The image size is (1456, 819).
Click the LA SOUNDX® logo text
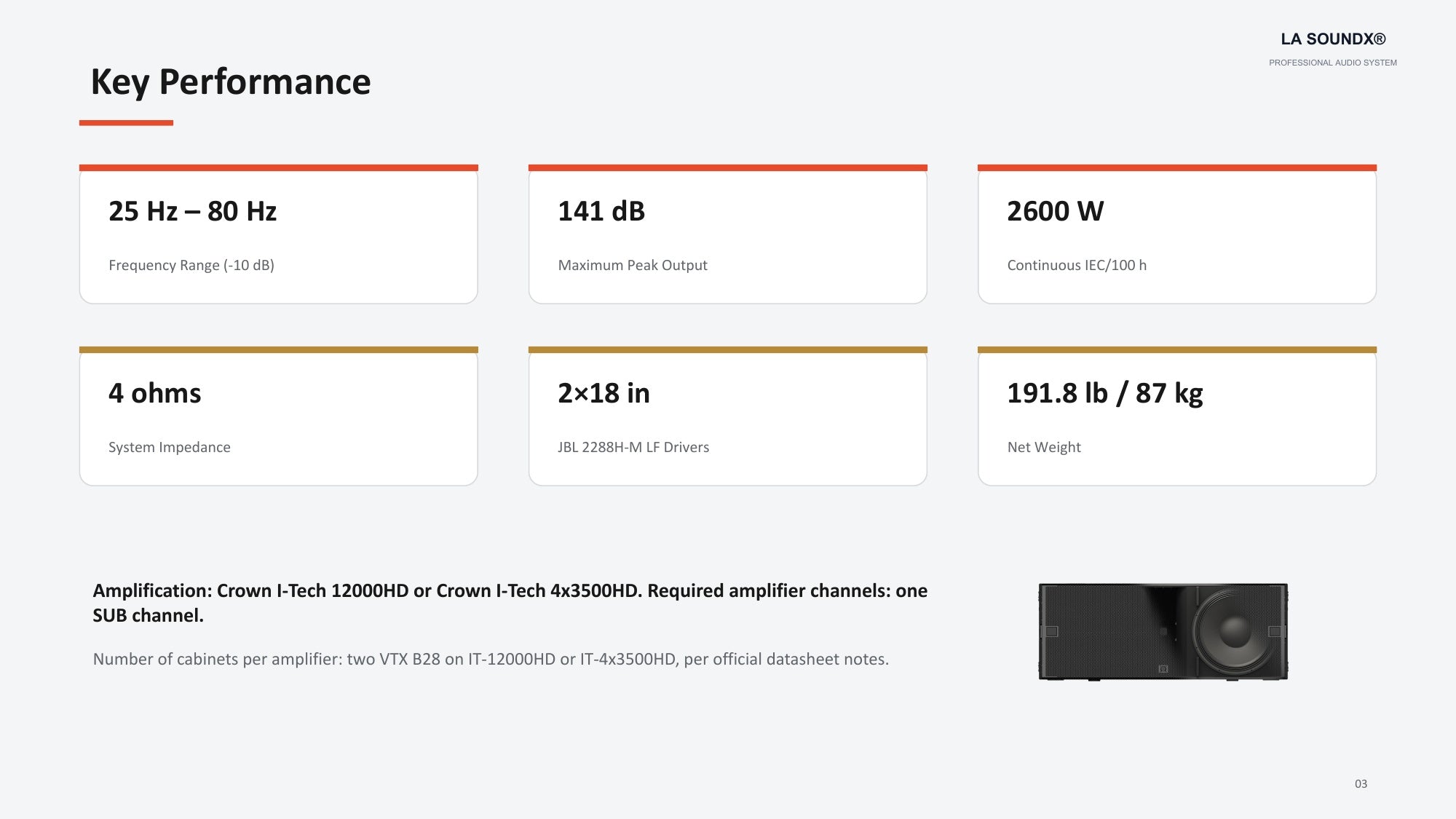(x=1333, y=39)
